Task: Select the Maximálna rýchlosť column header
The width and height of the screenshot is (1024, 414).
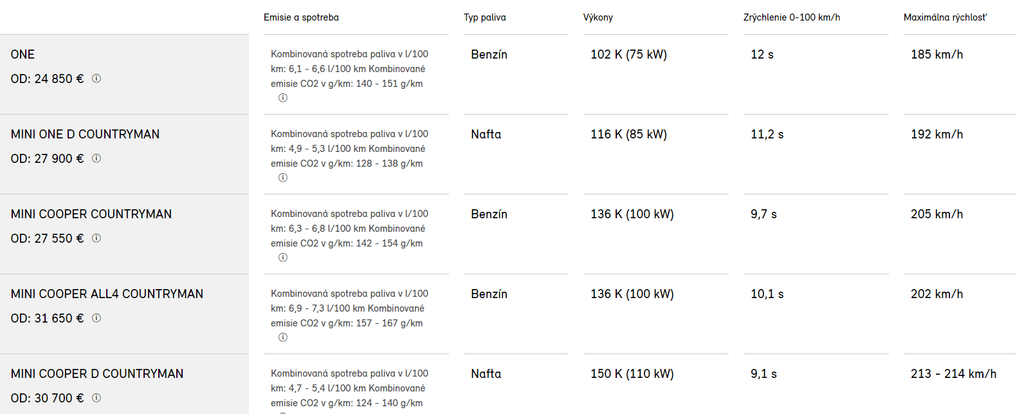Action: (x=945, y=19)
